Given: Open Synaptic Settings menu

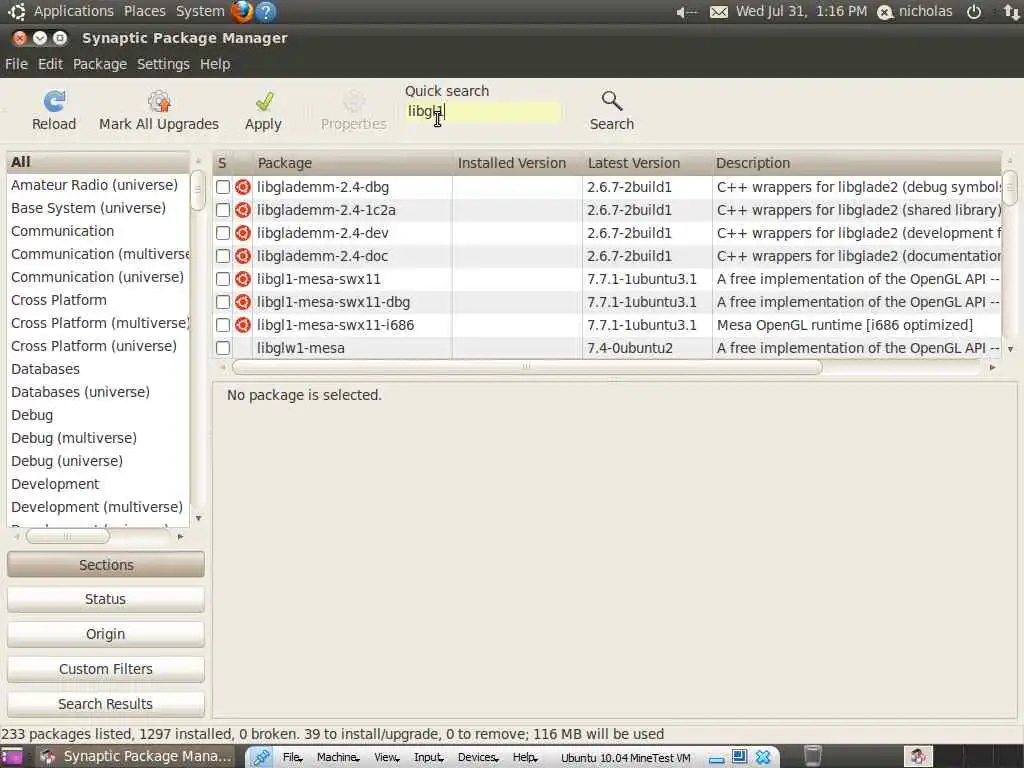Looking at the screenshot, I should pyautogui.click(x=163, y=64).
